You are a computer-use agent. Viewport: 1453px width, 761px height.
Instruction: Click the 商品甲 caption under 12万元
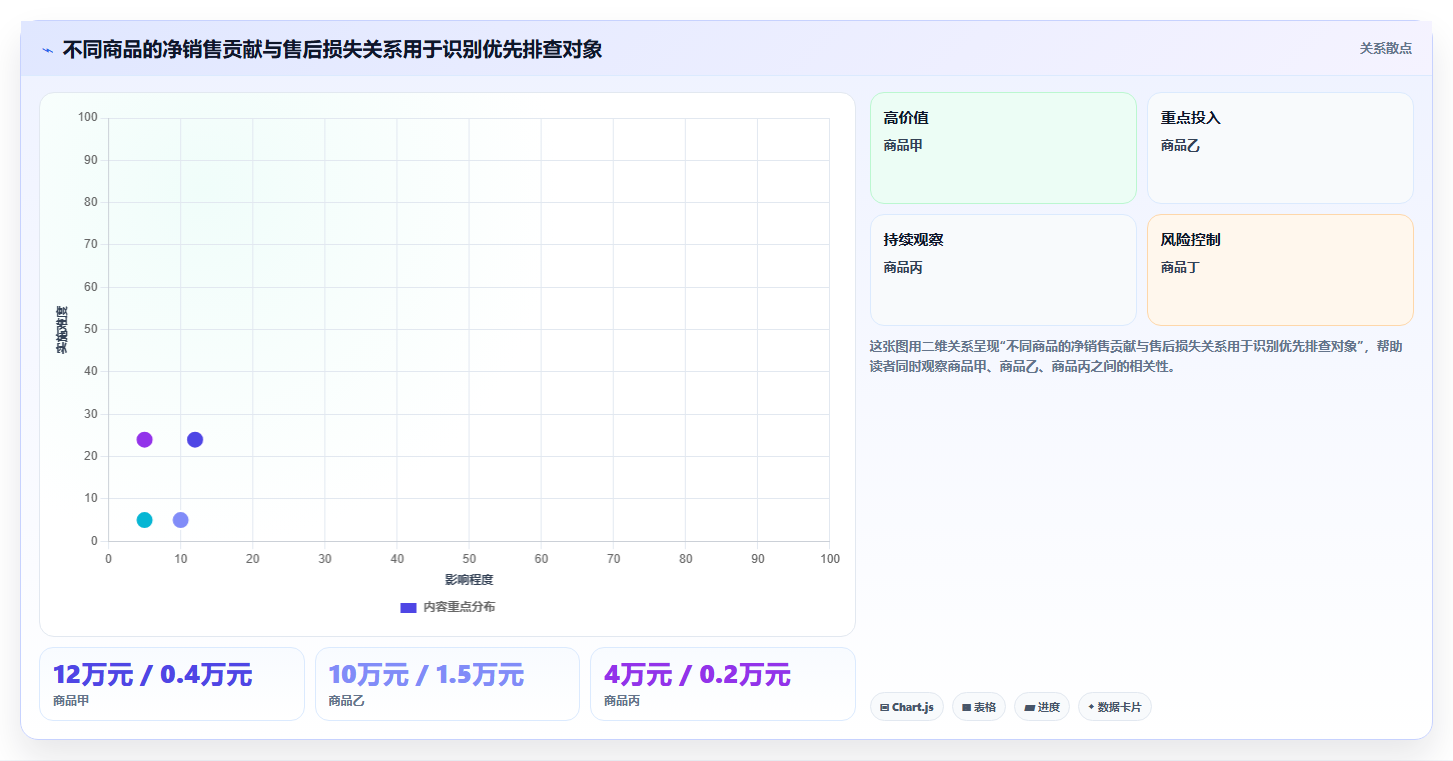(71, 701)
